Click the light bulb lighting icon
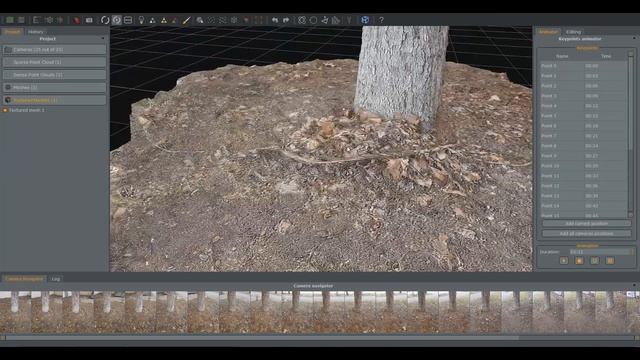Screen dimensions: 640x360 click(141, 20)
